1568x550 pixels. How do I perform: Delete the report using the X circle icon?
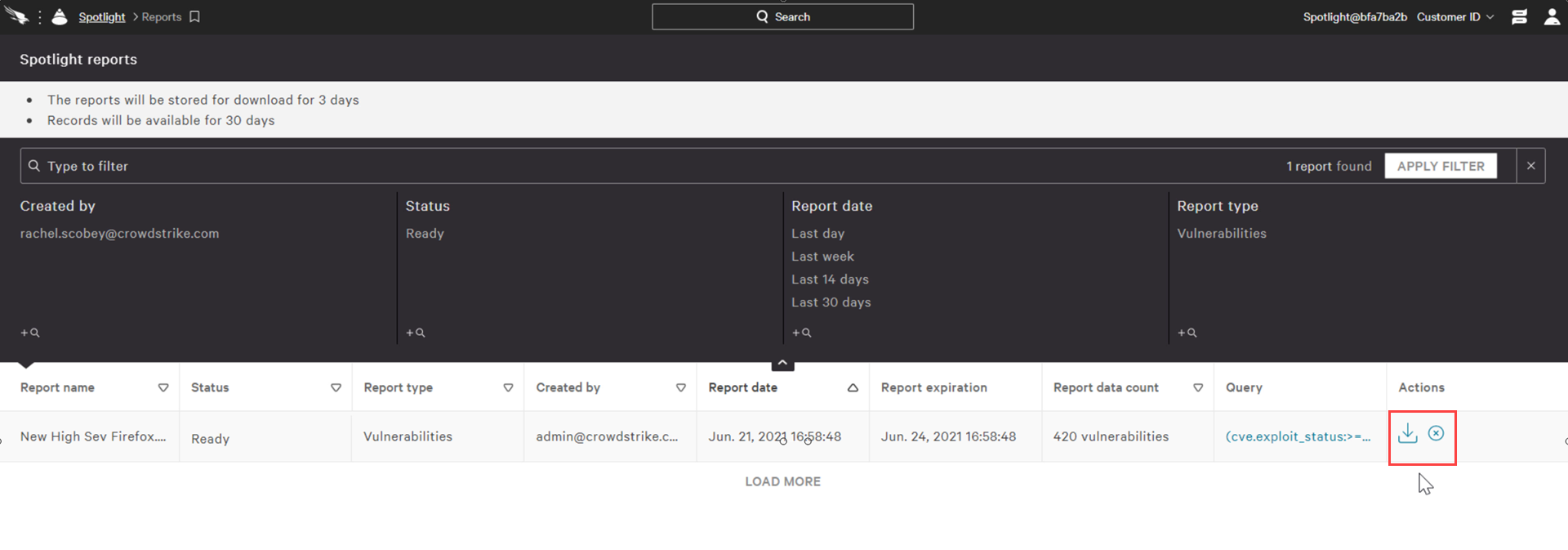click(x=1436, y=433)
